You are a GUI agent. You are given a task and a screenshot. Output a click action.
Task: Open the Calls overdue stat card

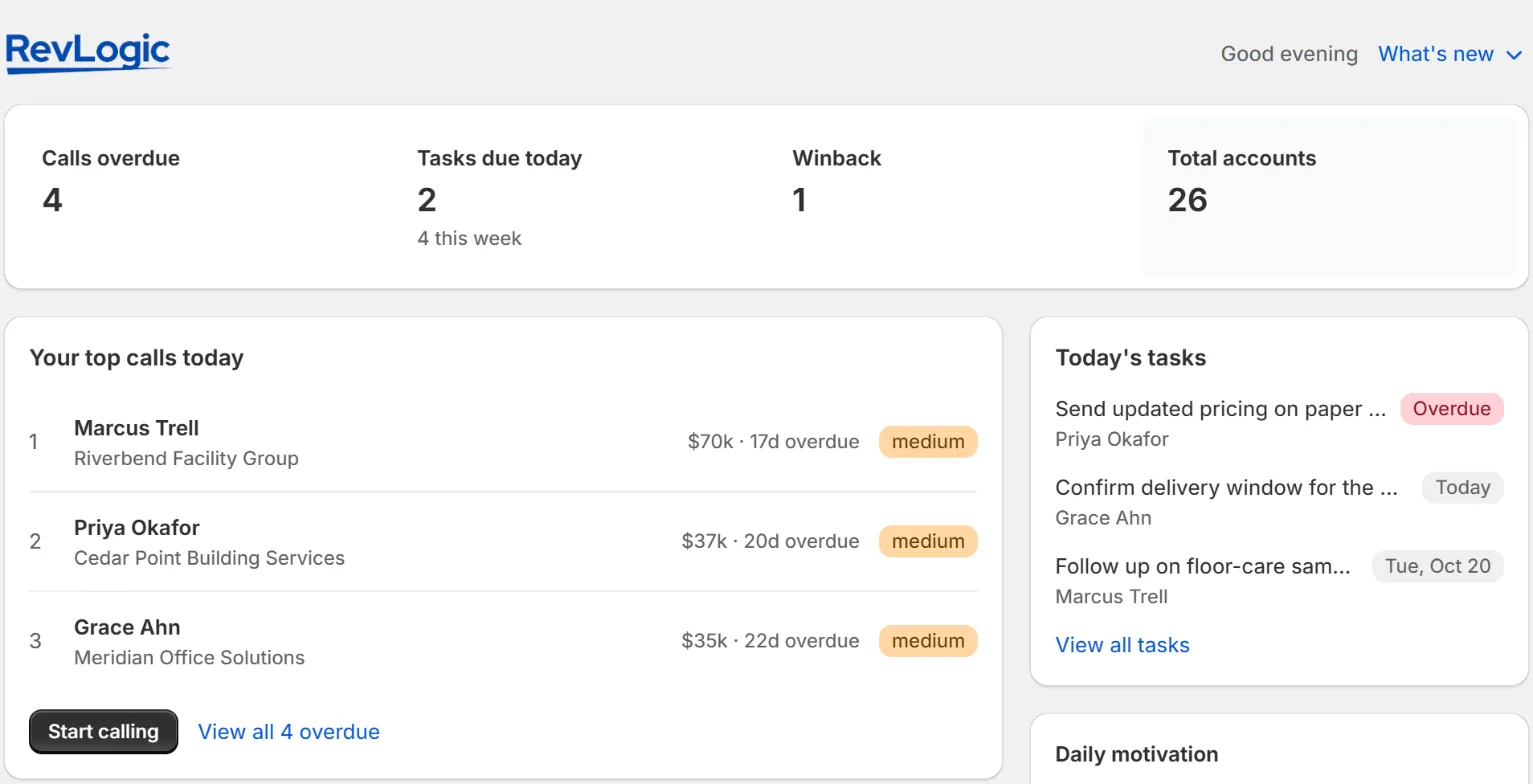point(204,196)
